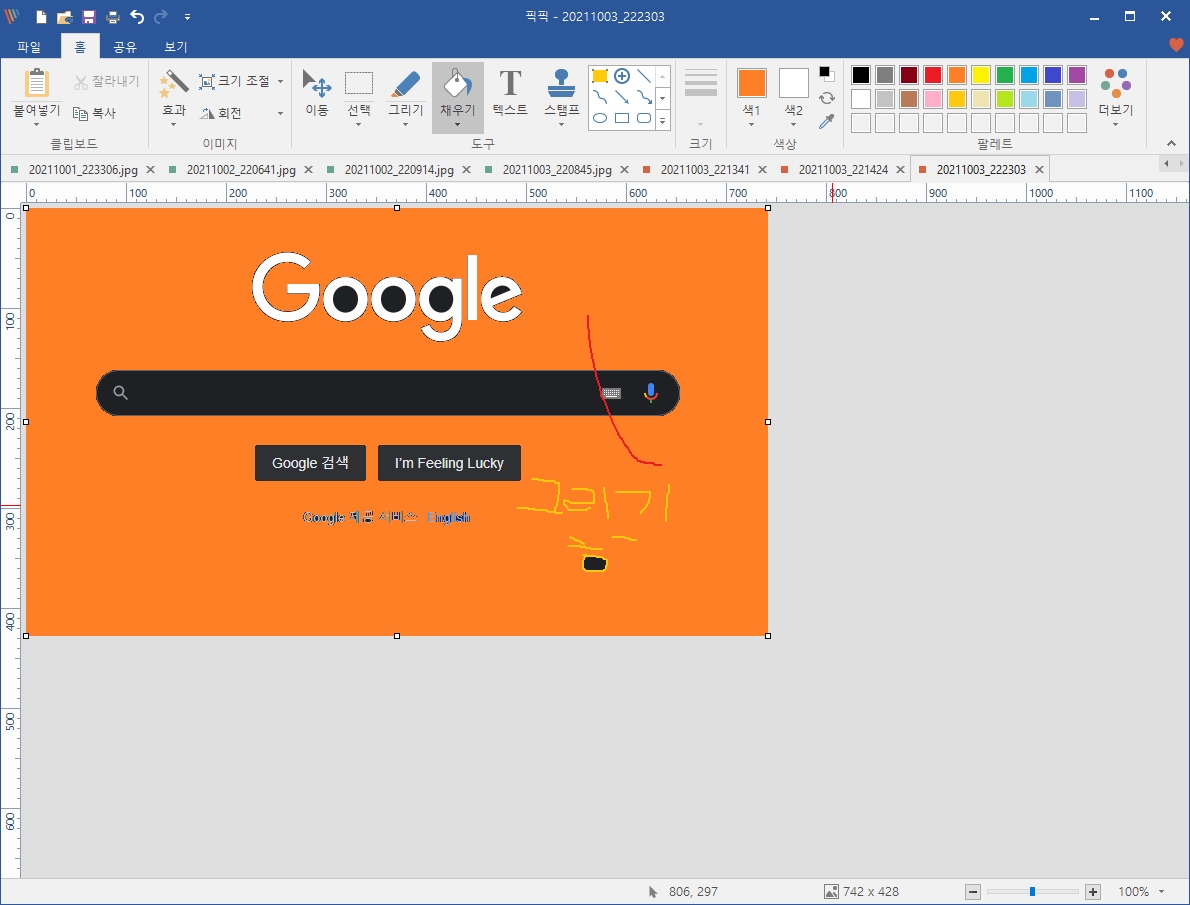Screen dimensions: 1190x905
Task: Click the 복사 (Copy) button
Action: coord(95,113)
